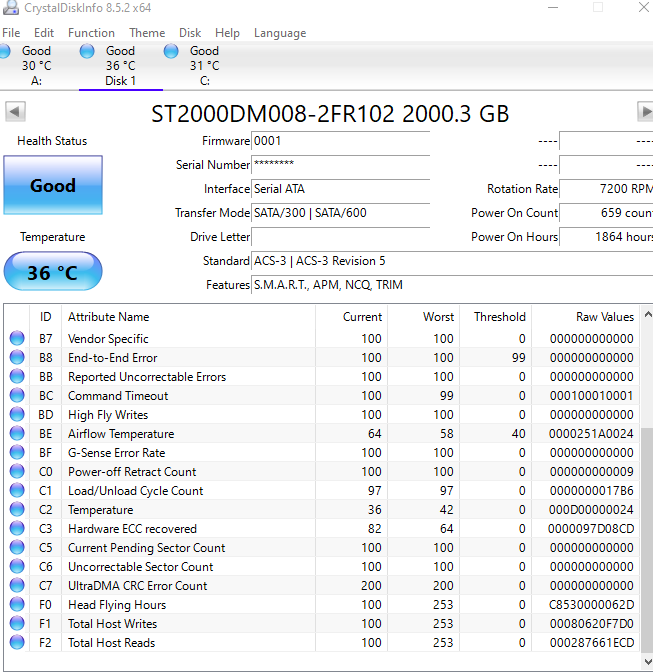Click the Raw Values column header

pos(585,317)
